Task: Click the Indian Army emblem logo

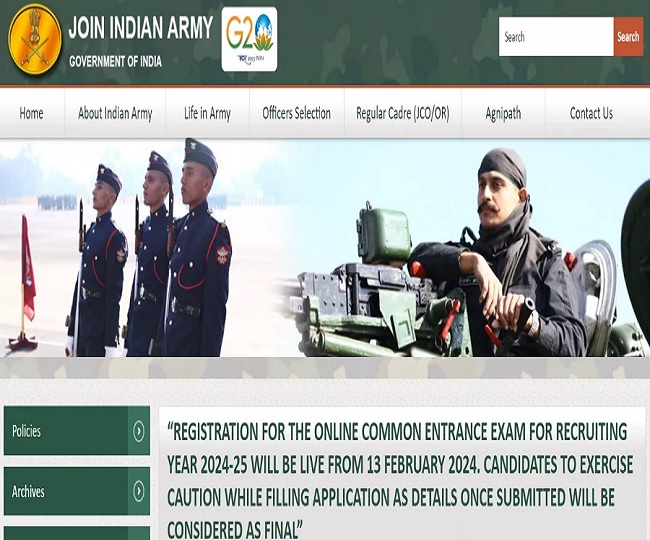Action: tap(34, 40)
